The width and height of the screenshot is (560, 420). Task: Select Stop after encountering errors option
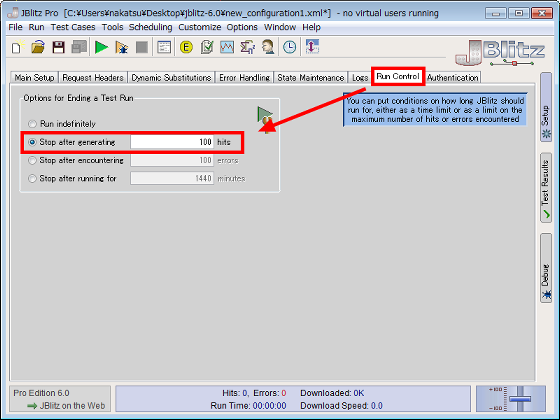76,160
